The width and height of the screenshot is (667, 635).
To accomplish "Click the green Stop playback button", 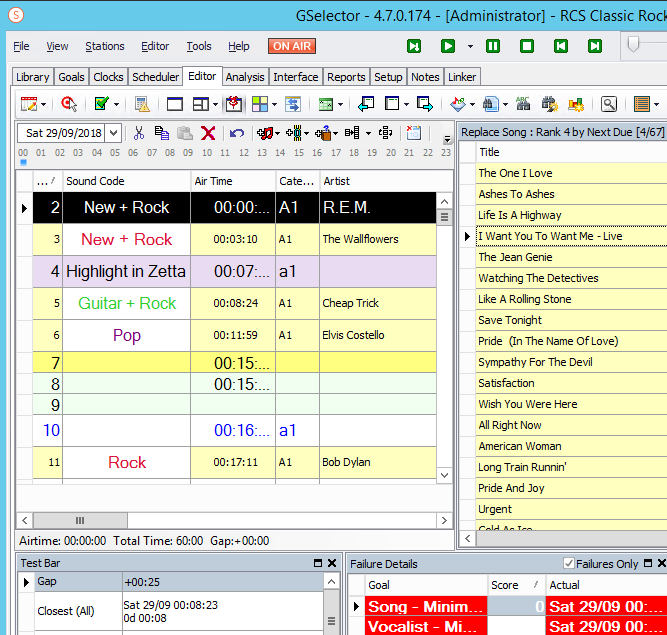I will [527, 46].
